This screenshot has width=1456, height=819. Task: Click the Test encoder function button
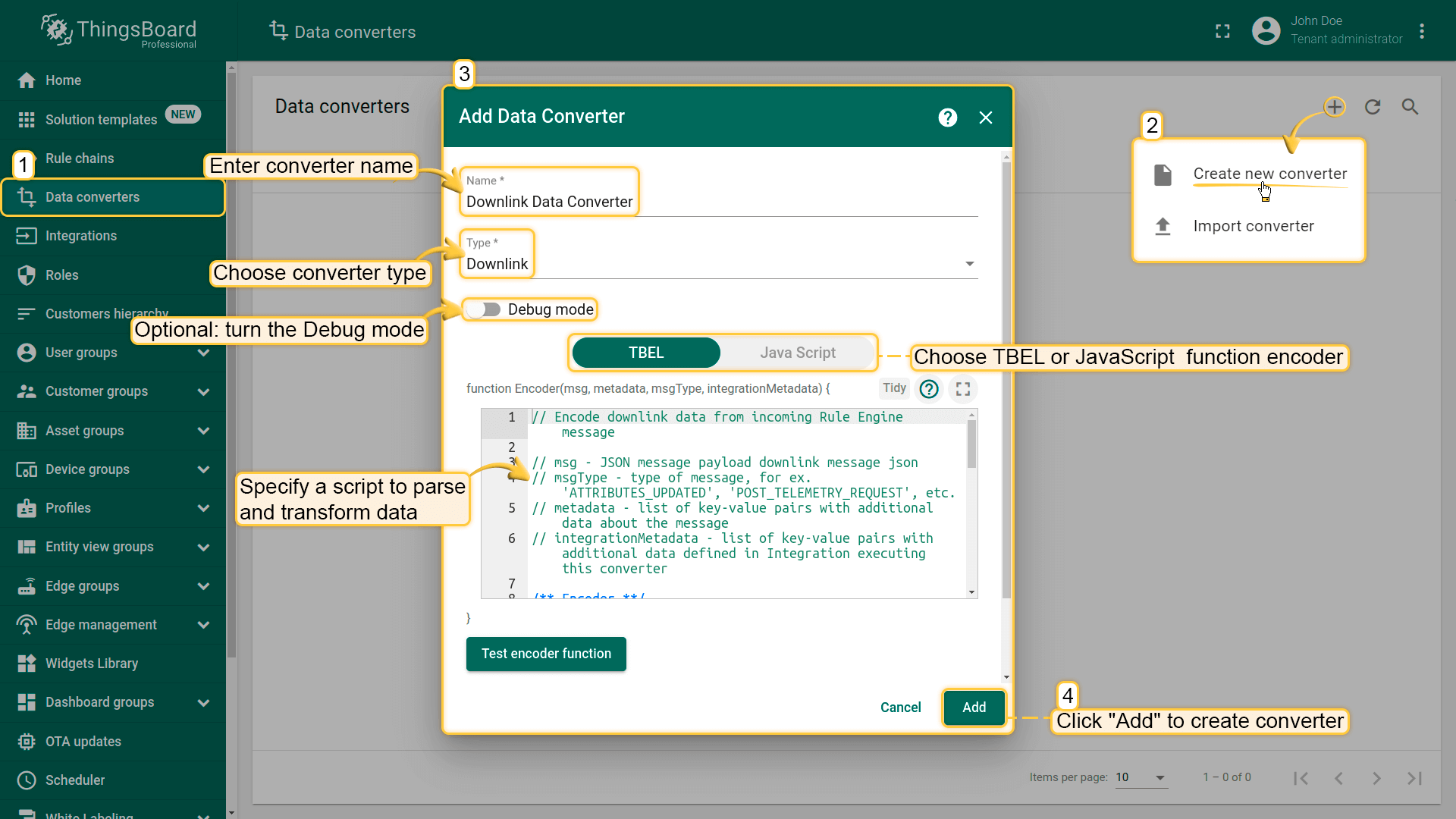(546, 653)
